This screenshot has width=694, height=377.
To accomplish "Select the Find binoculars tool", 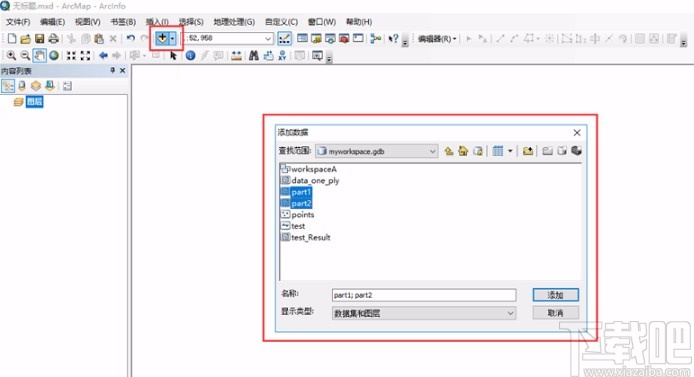I will [254, 56].
